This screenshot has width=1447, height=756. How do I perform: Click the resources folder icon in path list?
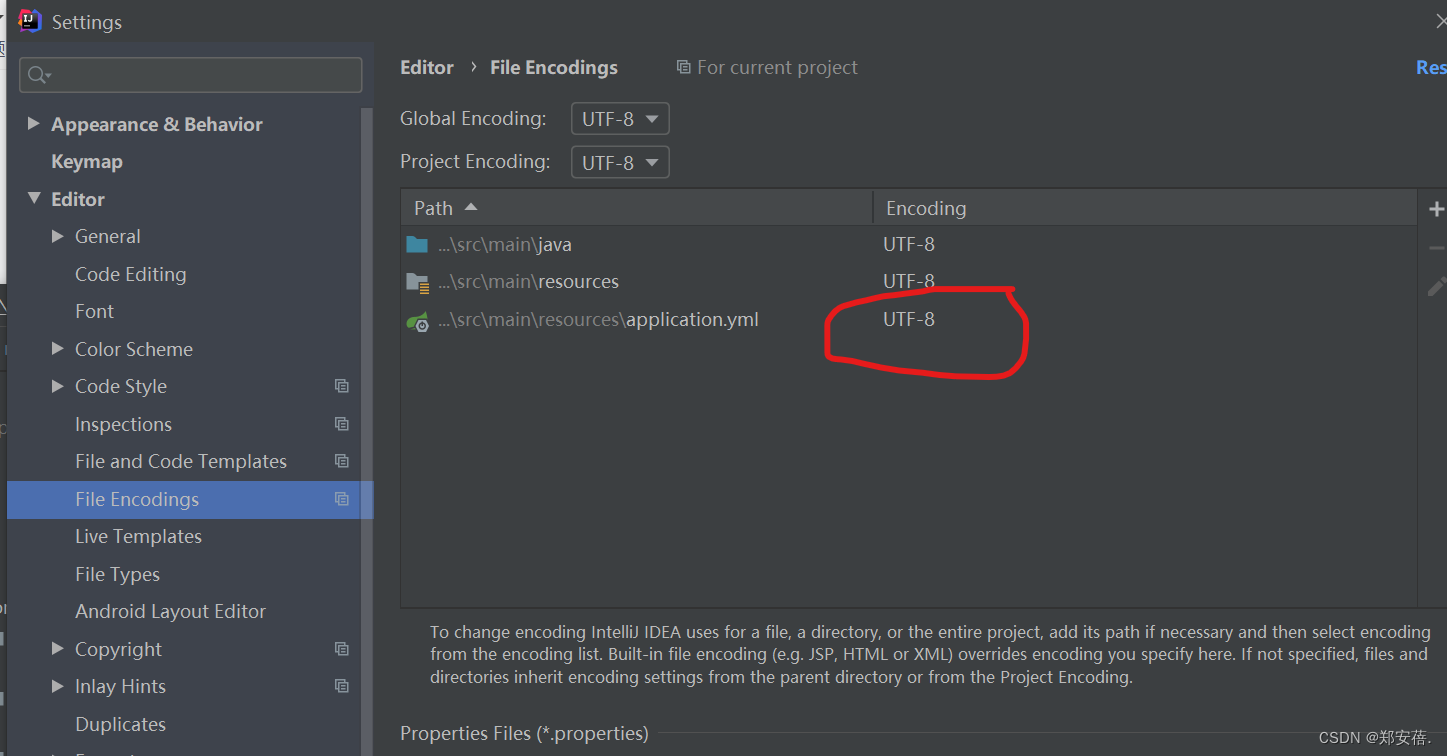[x=419, y=281]
